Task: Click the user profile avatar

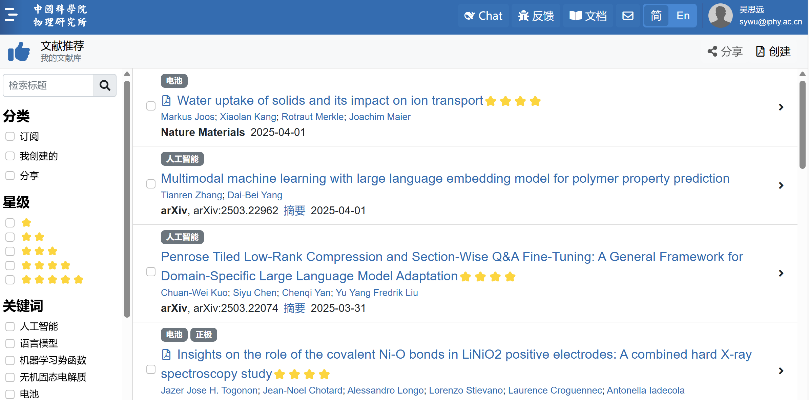Action: (720, 15)
